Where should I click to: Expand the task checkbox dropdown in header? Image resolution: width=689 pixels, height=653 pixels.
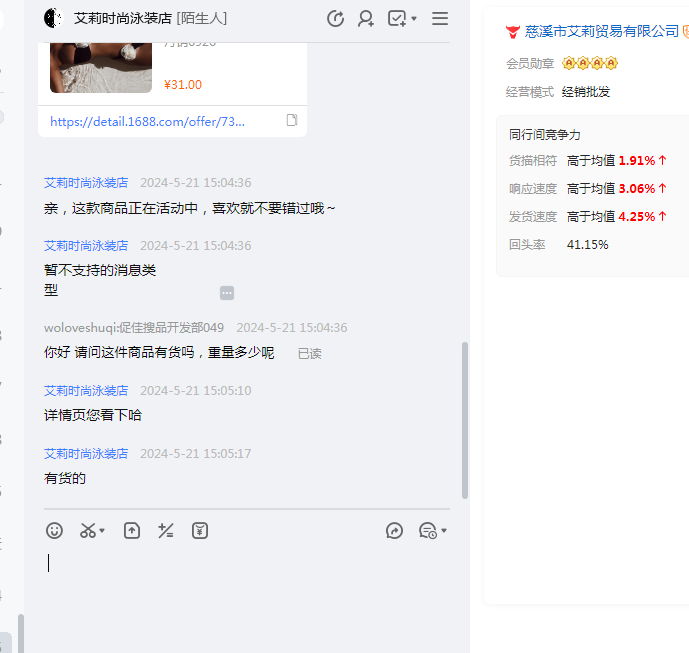tap(414, 18)
